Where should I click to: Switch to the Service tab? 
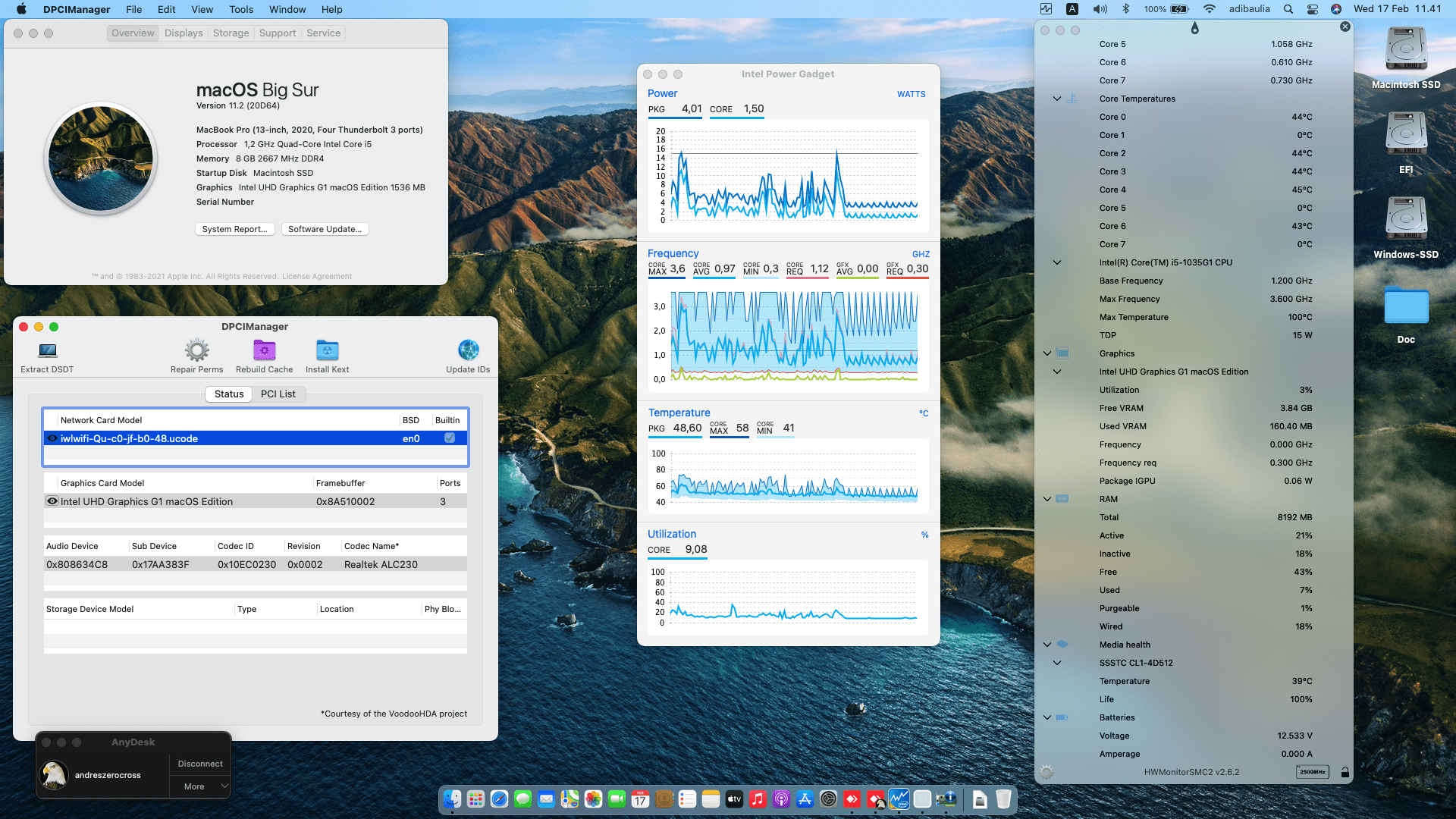323,33
